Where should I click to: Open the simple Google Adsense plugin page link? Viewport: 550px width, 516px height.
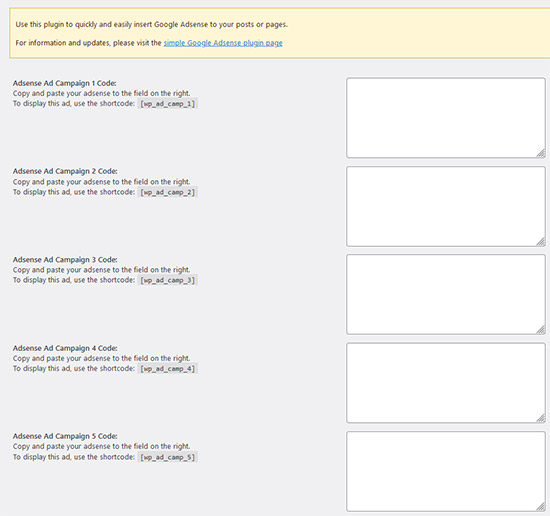click(223, 43)
